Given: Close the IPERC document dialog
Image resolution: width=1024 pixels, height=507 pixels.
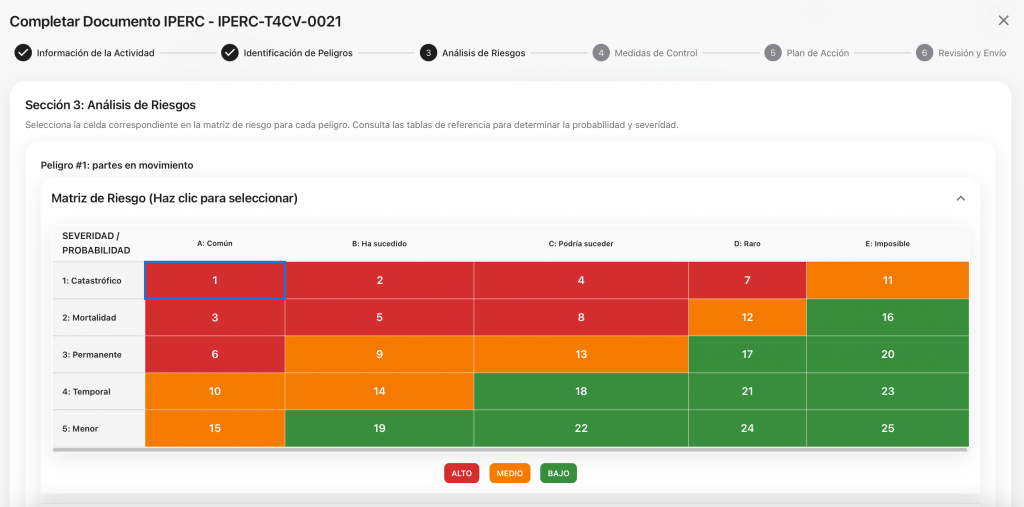Looking at the screenshot, I should point(1003,20).
